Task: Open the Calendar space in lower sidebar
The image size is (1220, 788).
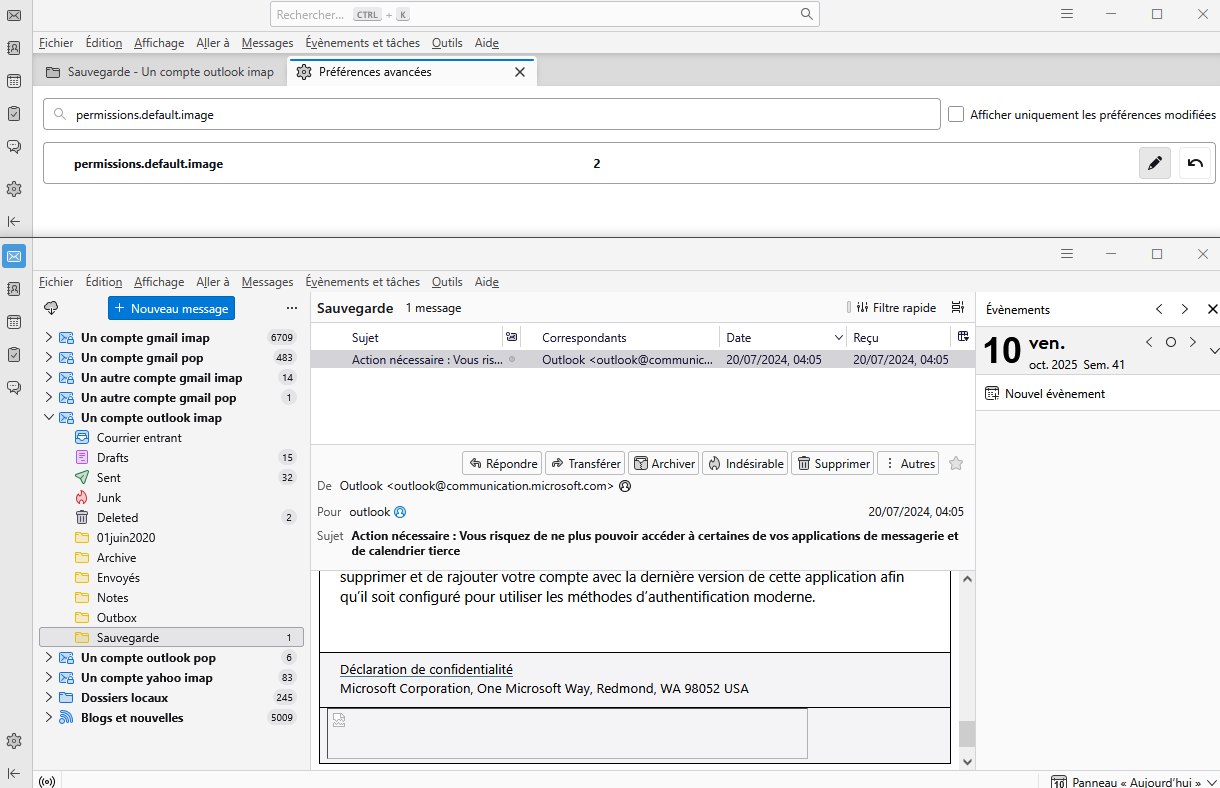Action: coord(14,322)
